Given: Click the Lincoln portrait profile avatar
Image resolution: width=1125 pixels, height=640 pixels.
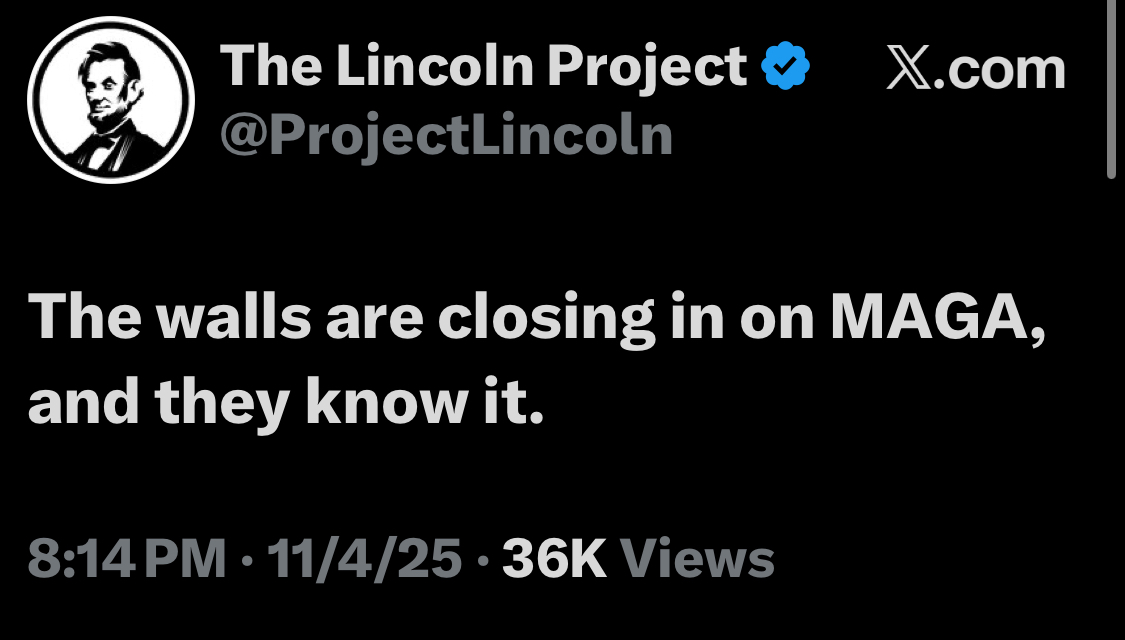Looking at the screenshot, I should pyautogui.click(x=110, y=101).
